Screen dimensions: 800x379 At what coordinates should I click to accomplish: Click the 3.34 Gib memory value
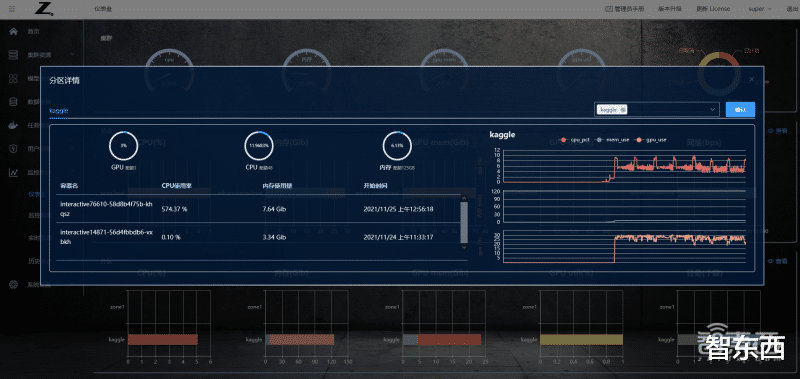click(274, 237)
